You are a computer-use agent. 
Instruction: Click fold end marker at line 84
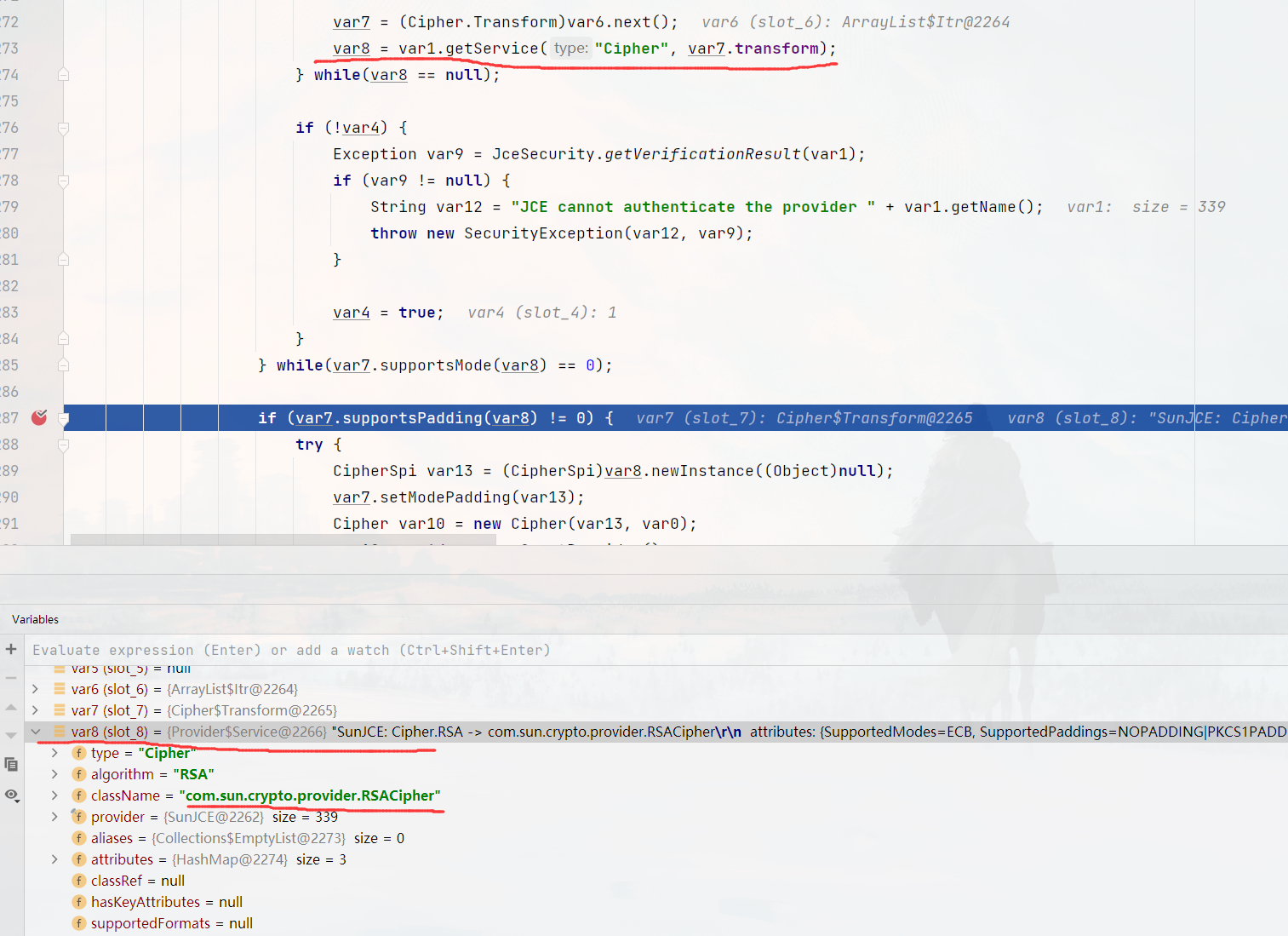pos(63,339)
